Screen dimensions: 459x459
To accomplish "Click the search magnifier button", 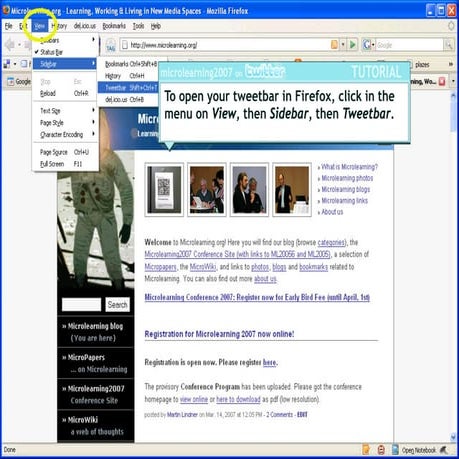I will 448,44.
